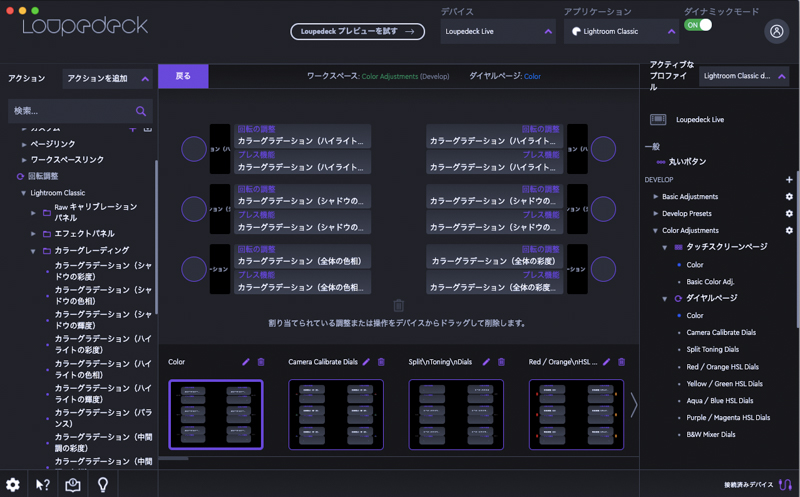
Task: Expand Raw キャリブレーション パネル folder
Action: [x=33, y=212]
